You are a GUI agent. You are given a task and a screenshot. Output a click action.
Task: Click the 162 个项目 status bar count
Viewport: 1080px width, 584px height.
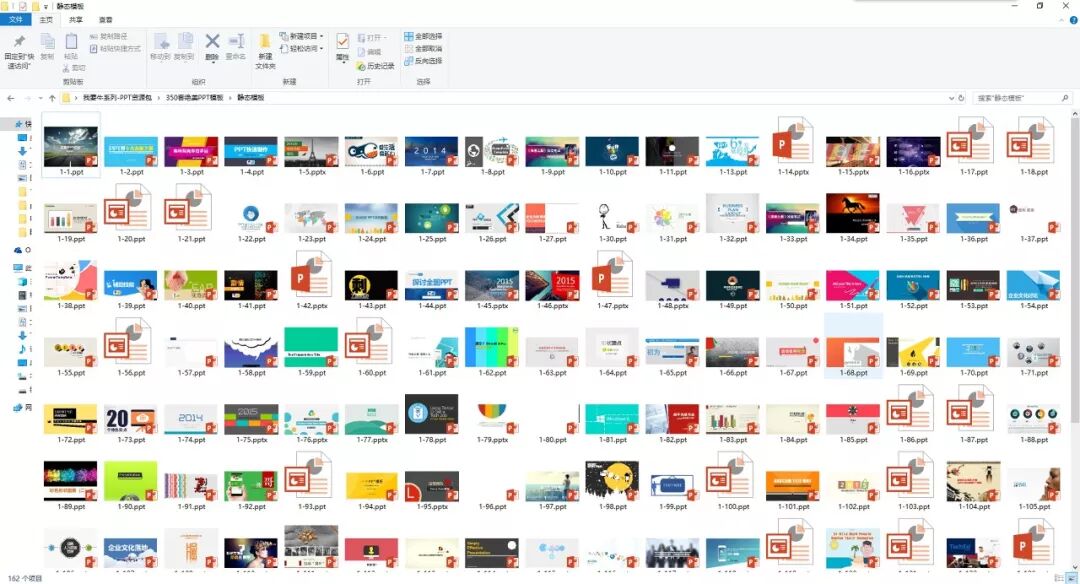click(25, 578)
